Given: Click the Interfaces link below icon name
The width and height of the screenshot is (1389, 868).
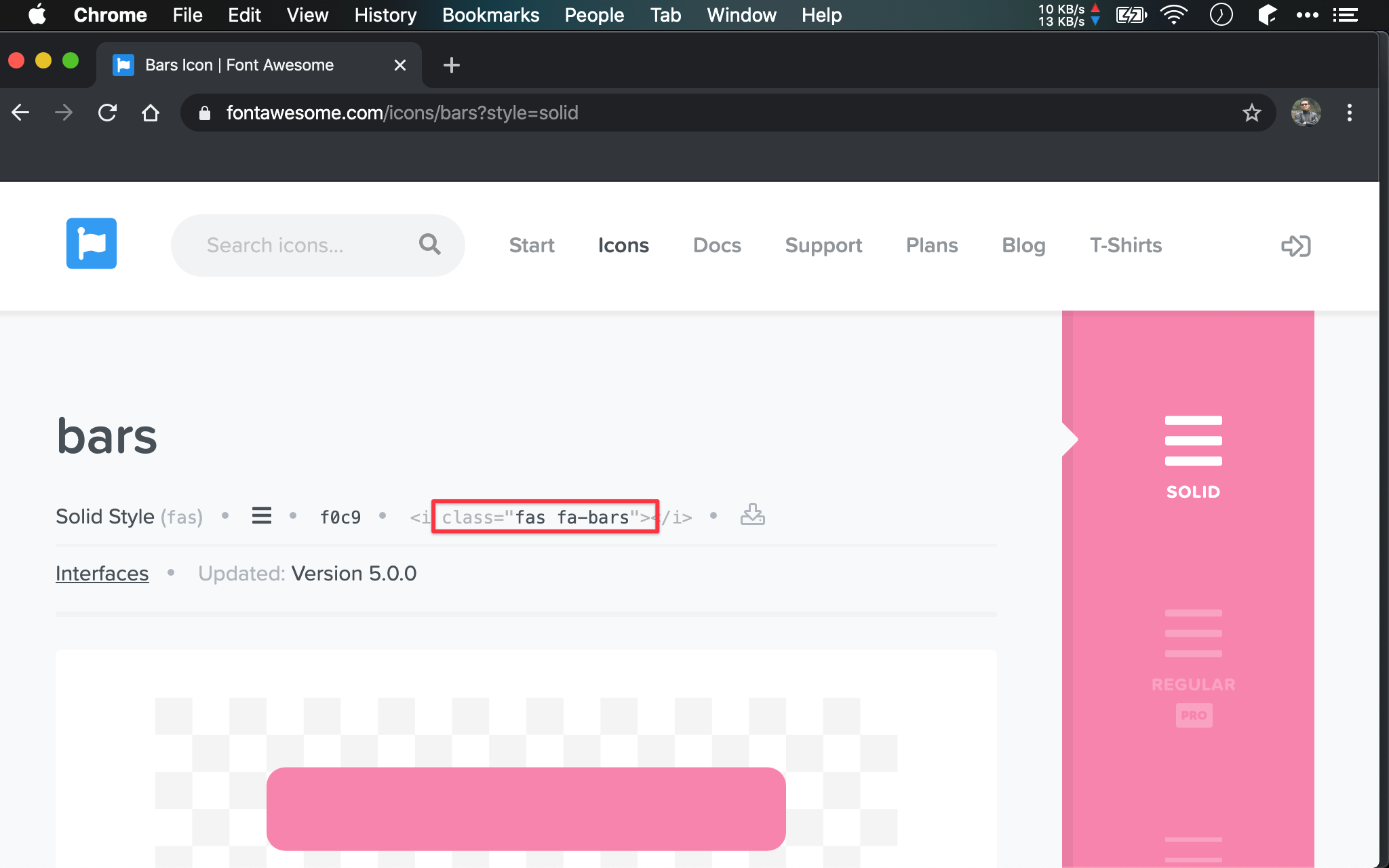Looking at the screenshot, I should tap(102, 573).
